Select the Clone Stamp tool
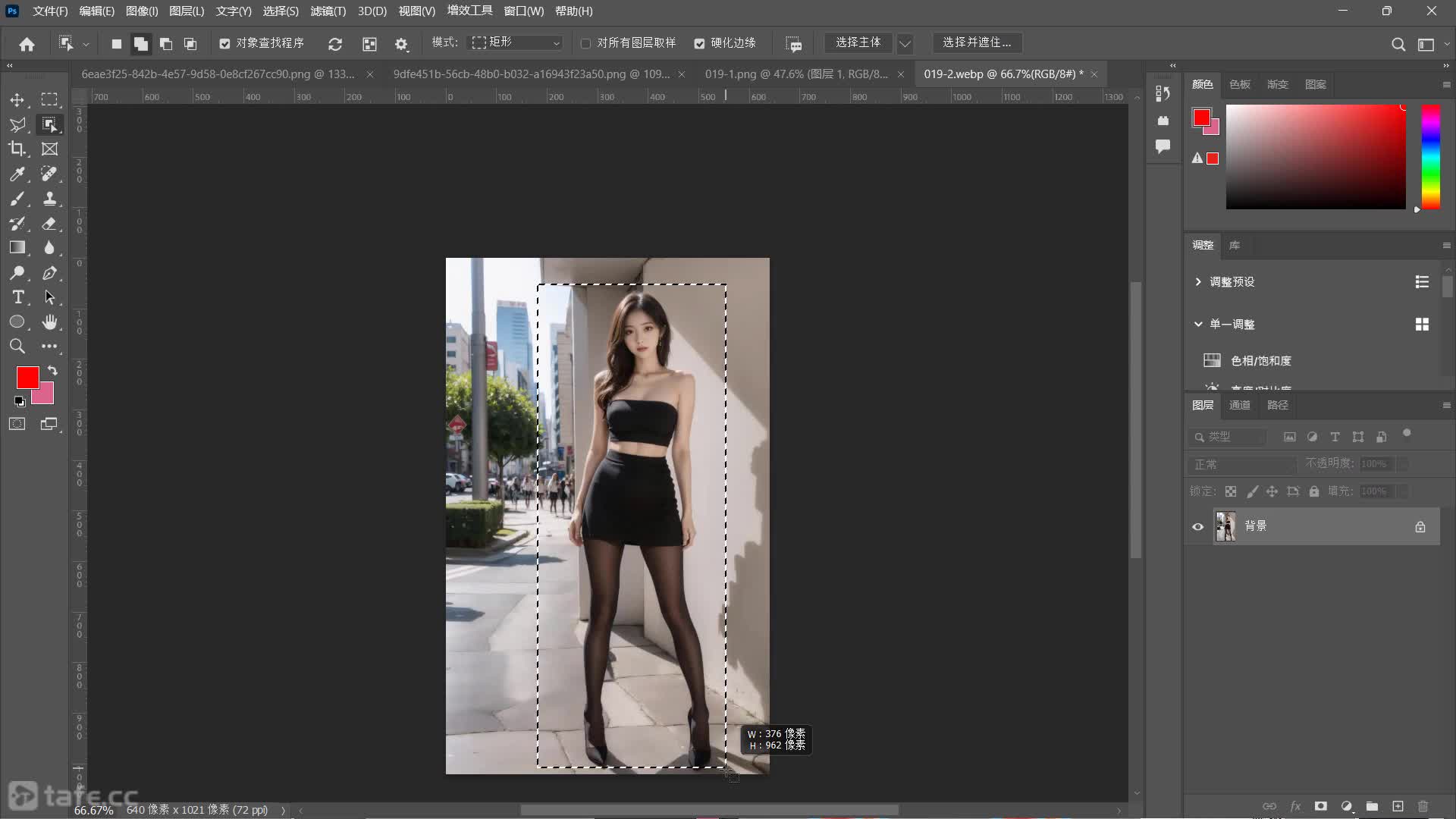 (x=49, y=199)
